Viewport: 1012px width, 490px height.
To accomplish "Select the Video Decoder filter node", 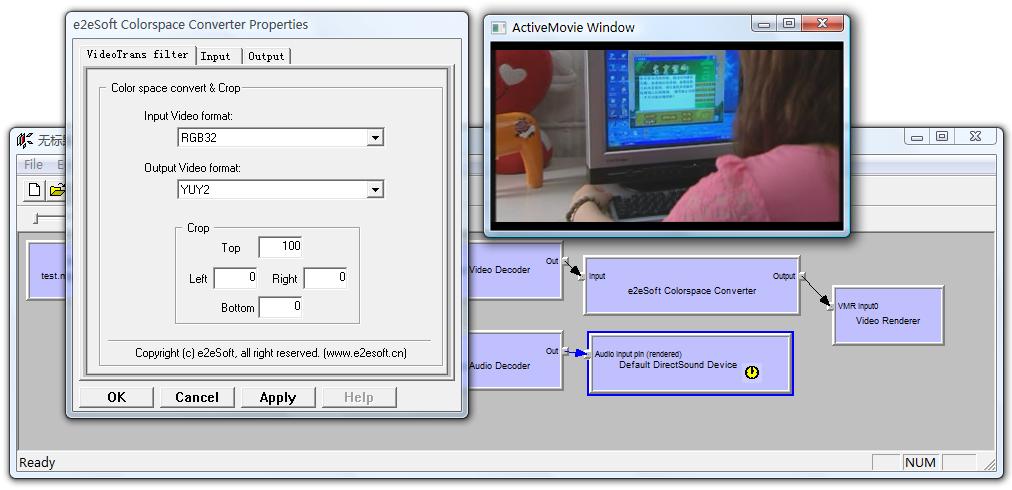I will point(514,270).
